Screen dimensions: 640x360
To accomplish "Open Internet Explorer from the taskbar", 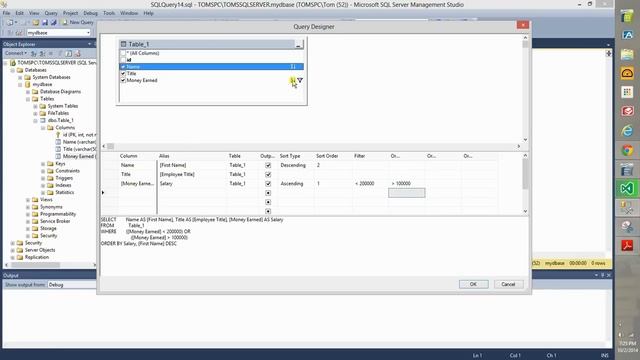I will pos(627,131).
